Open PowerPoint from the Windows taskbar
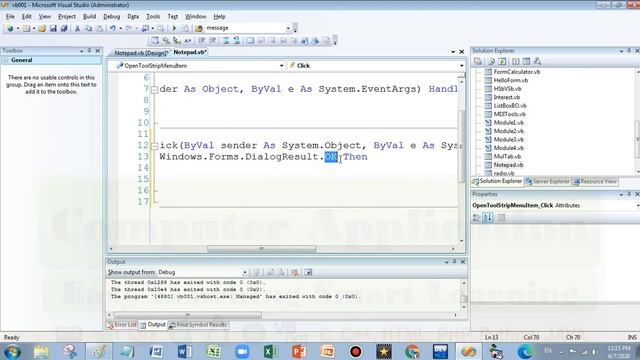 [299, 351]
